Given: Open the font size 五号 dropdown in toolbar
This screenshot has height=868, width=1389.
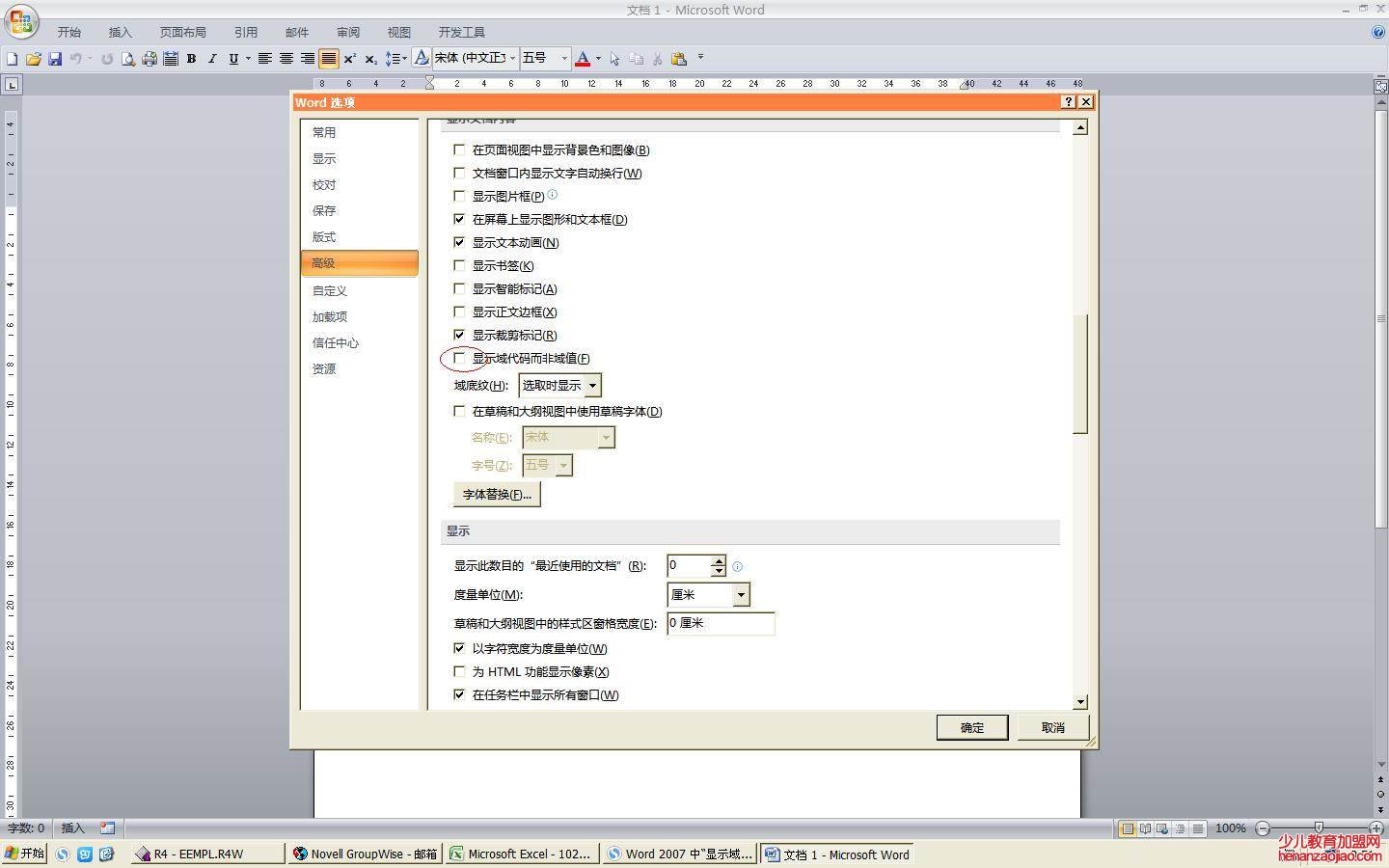Looking at the screenshot, I should pyautogui.click(x=564, y=59).
